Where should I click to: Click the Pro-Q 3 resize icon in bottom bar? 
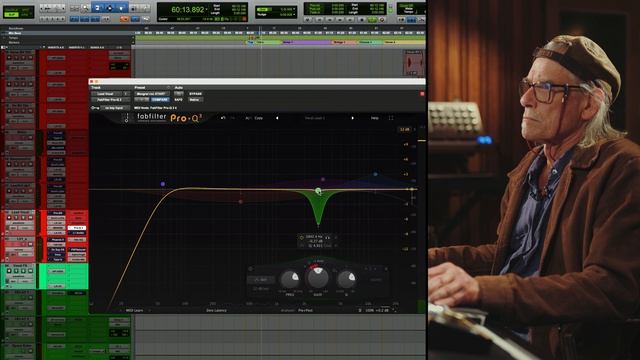pyautogui.click(x=394, y=311)
